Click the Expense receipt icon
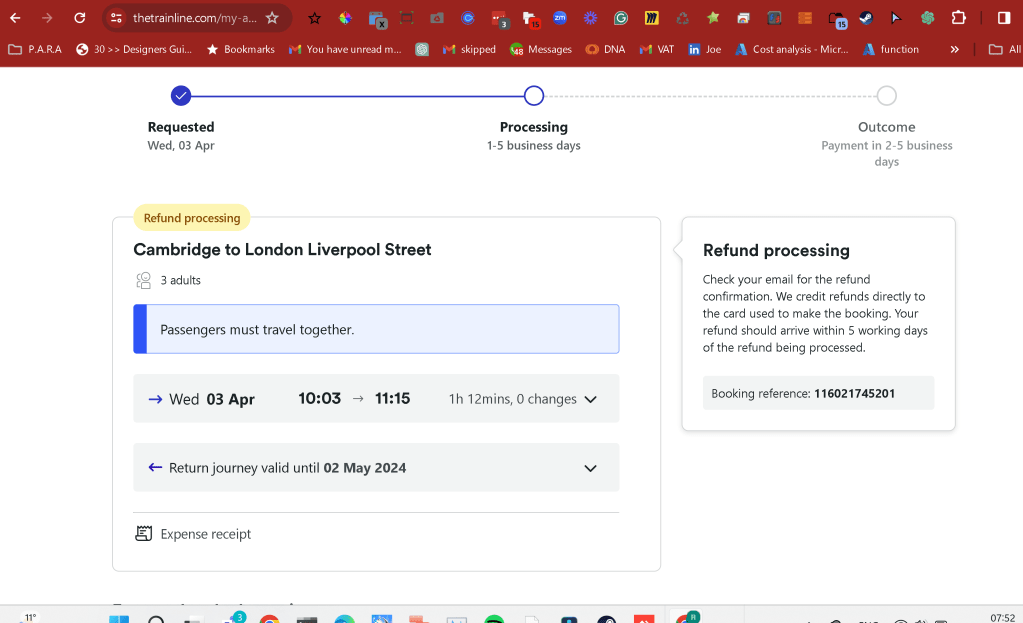Viewport: 1023px width, 623px height. pos(144,534)
